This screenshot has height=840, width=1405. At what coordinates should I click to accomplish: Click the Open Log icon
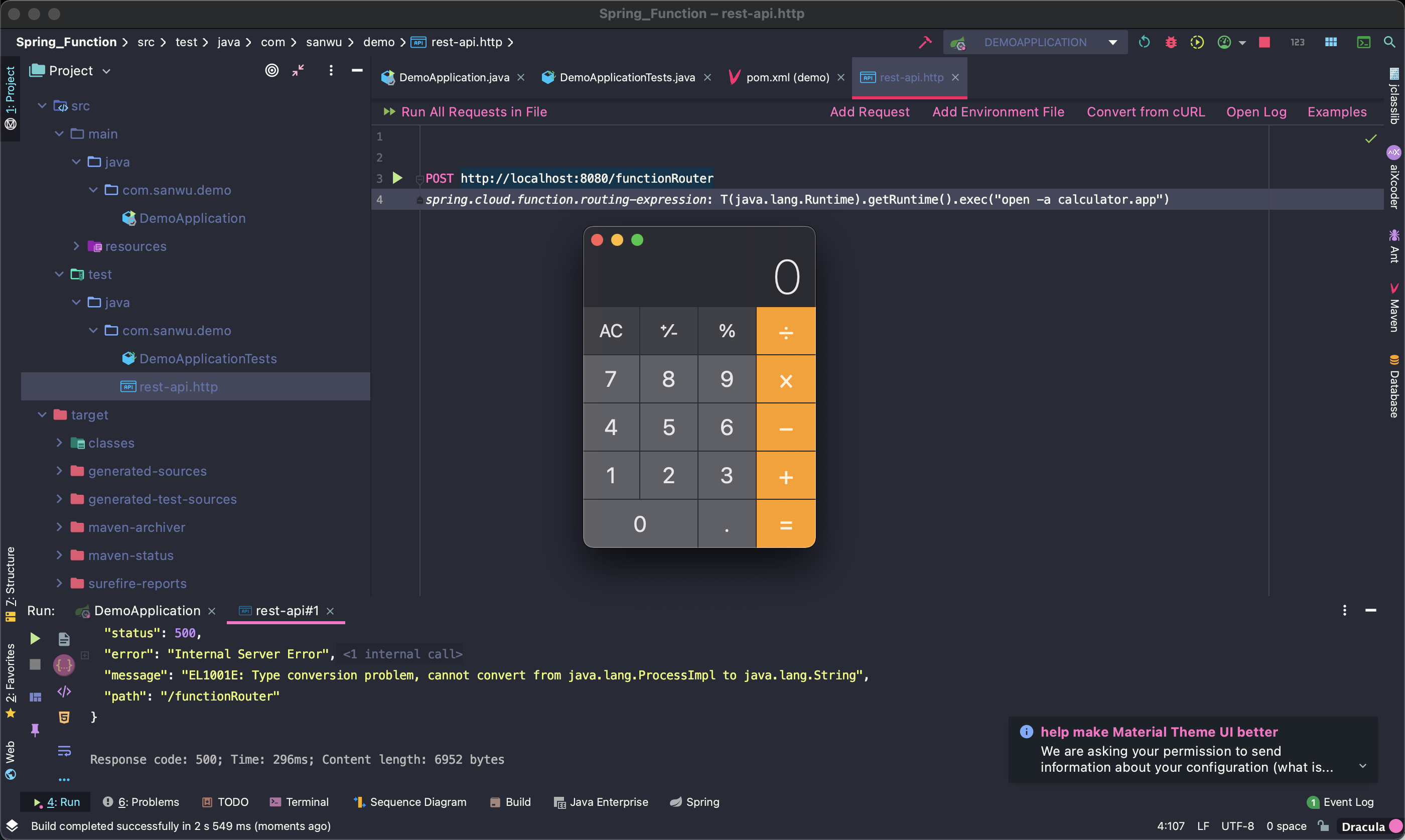coord(1257,111)
